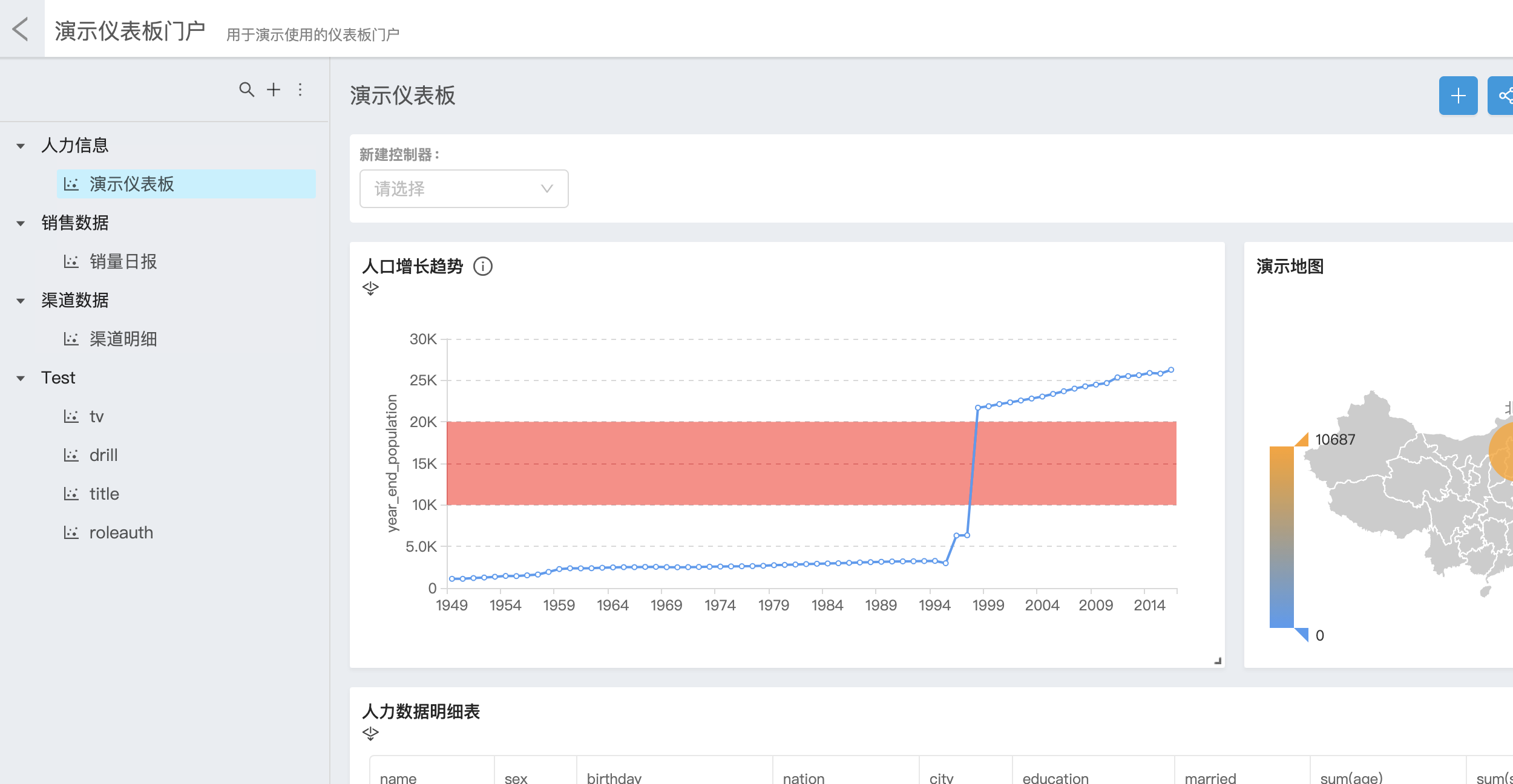The width and height of the screenshot is (1513, 784).
Task: Open the sidebar search icon
Action: (246, 90)
